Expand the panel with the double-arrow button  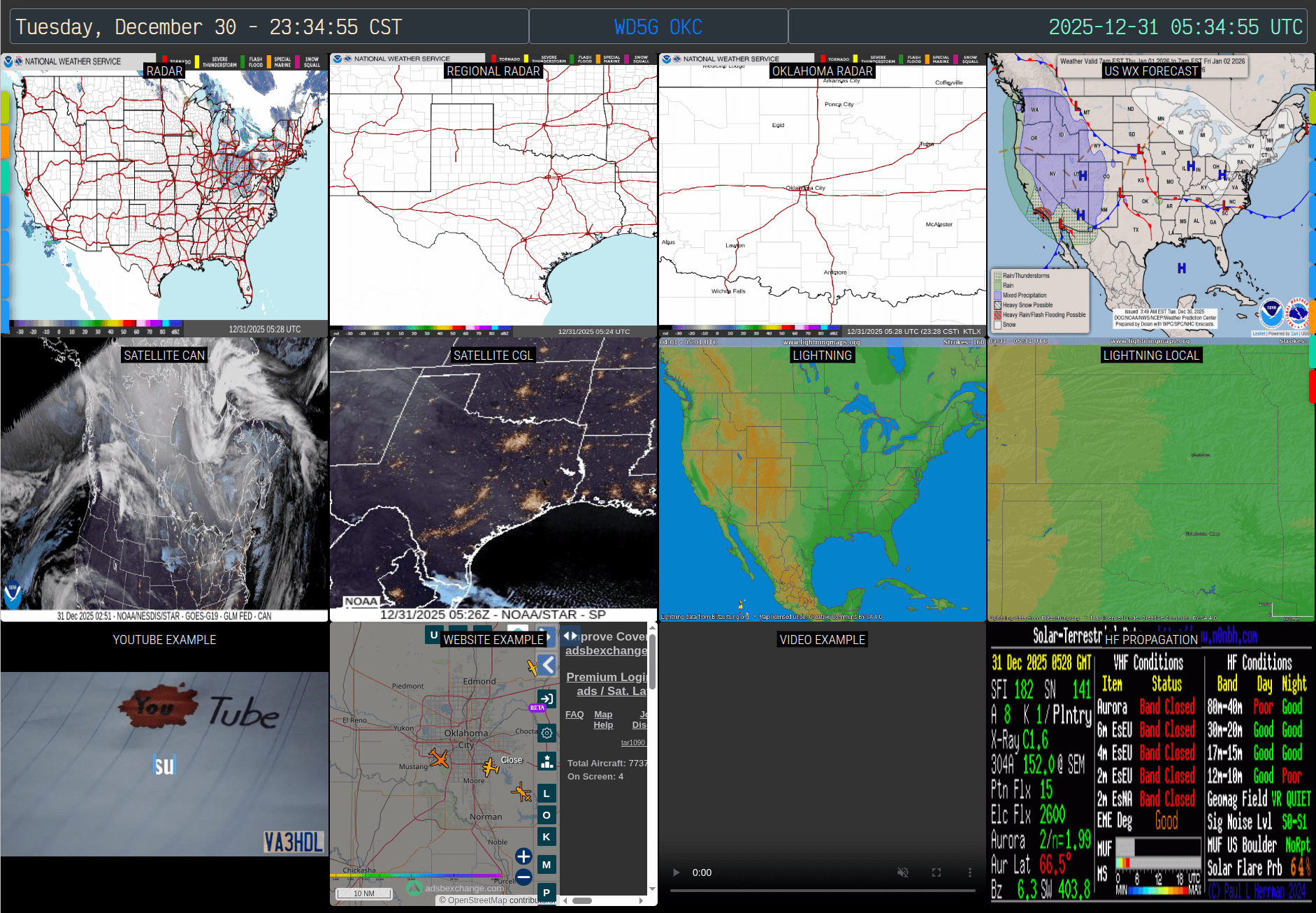coord(570,636)
